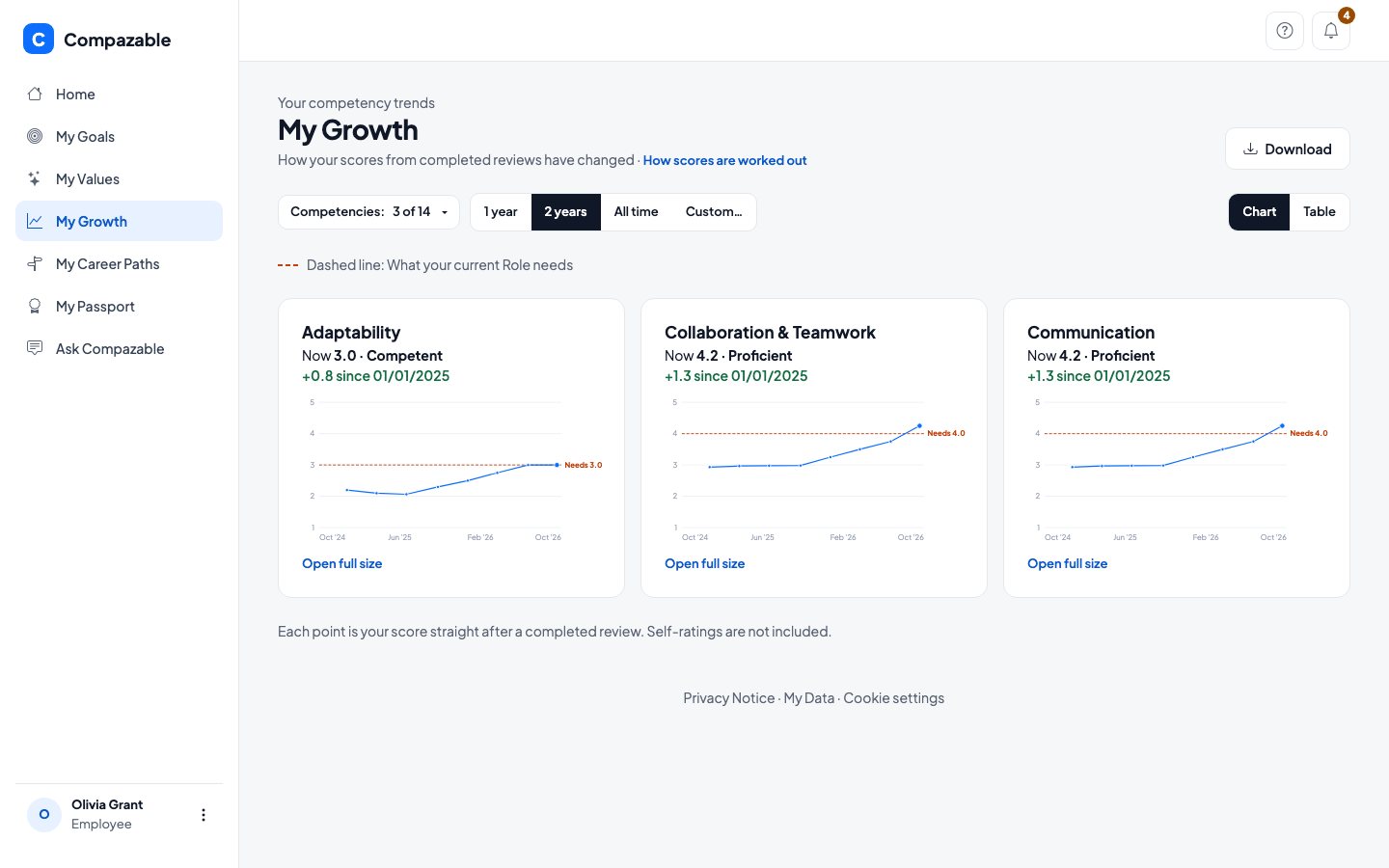
Task: Open notifications bell icon
Action: (1331, 31)
